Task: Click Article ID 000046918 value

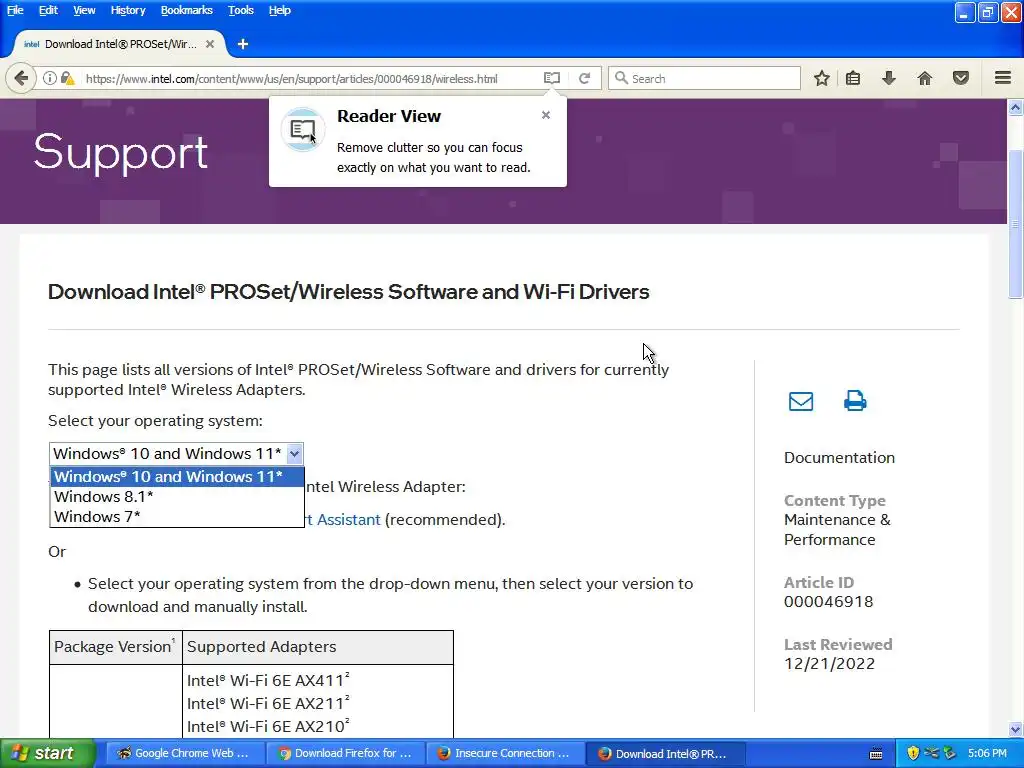Action: pos(829,601)
